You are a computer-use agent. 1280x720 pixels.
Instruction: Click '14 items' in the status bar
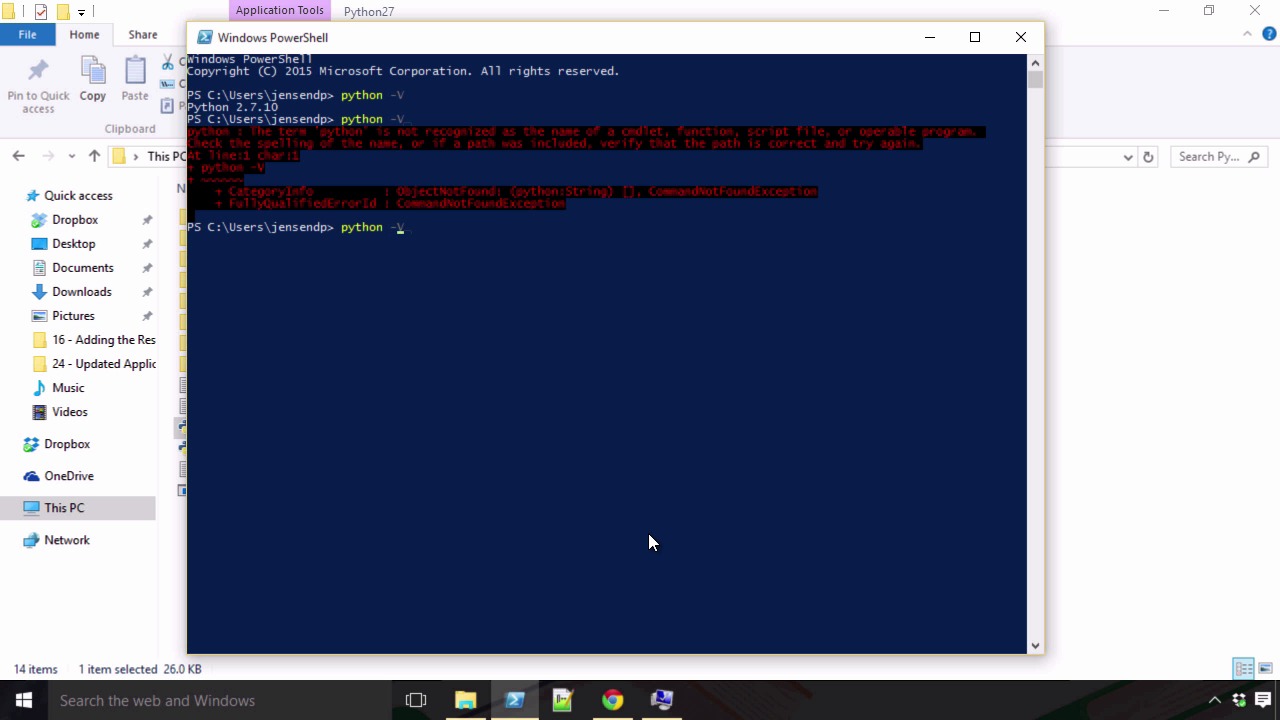coord(36,669)
